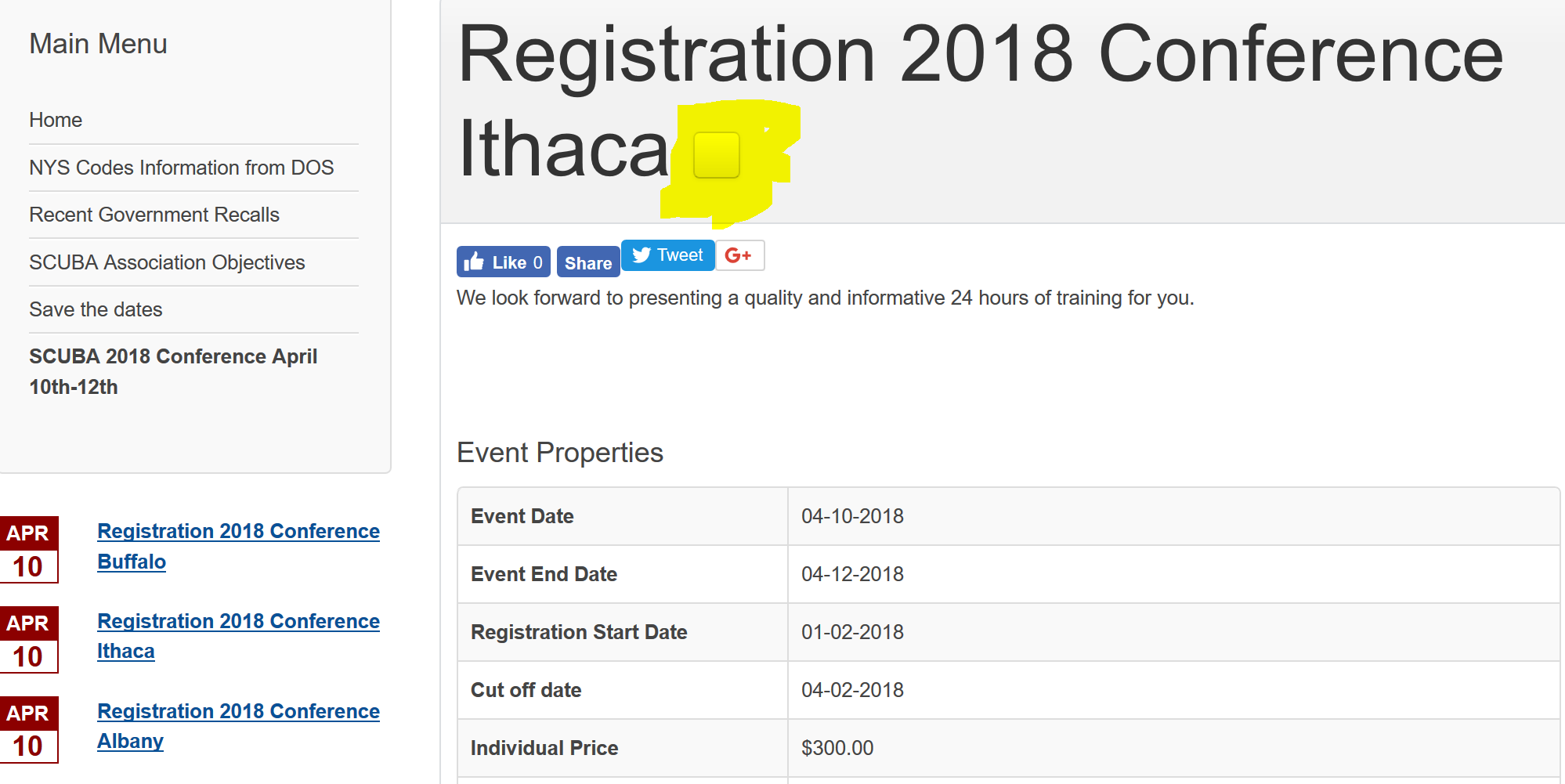Click the Twitter Tweet button
Image resolution: width=1565 pixels, height=784 pixels.
pos(668,255)
